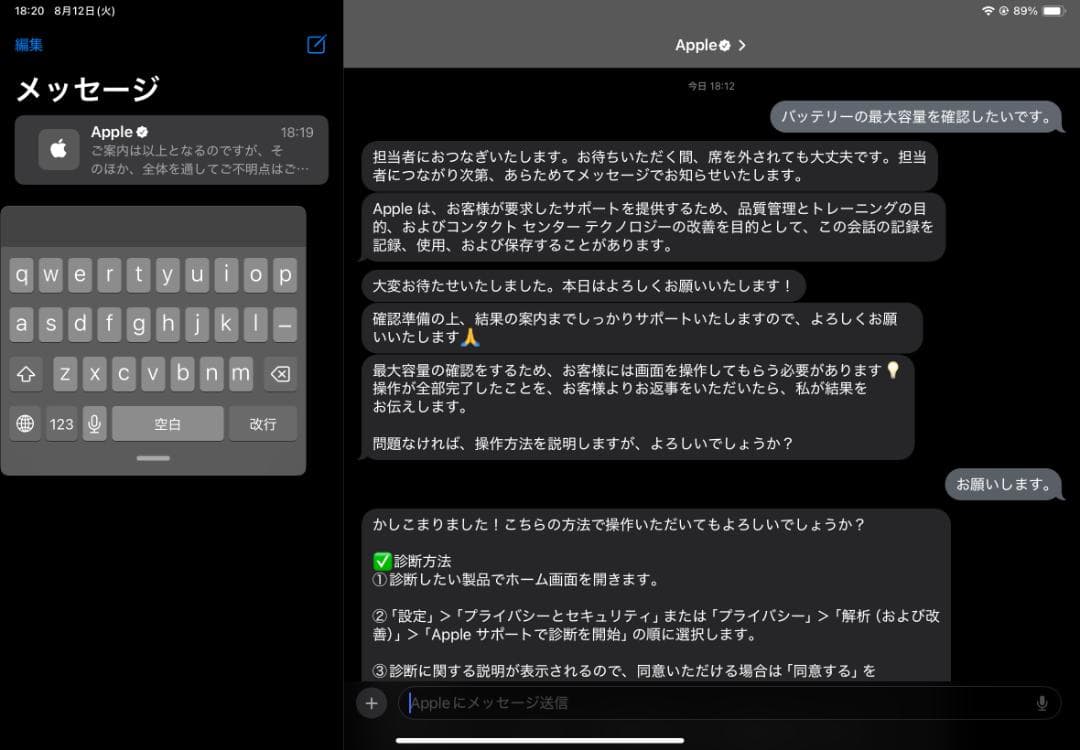
Task: Select the Apple conversation from the sidebar
Action: (170, 150)
